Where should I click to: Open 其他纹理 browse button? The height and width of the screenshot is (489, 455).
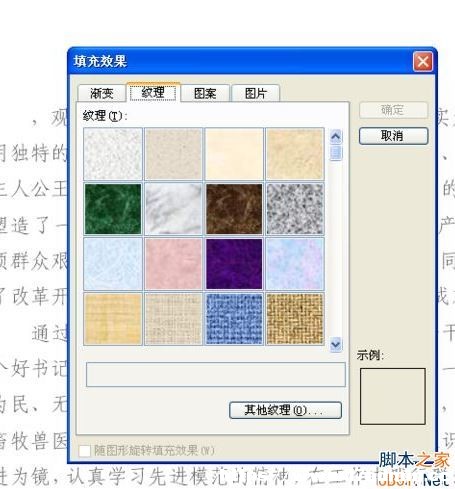[285, 410]
